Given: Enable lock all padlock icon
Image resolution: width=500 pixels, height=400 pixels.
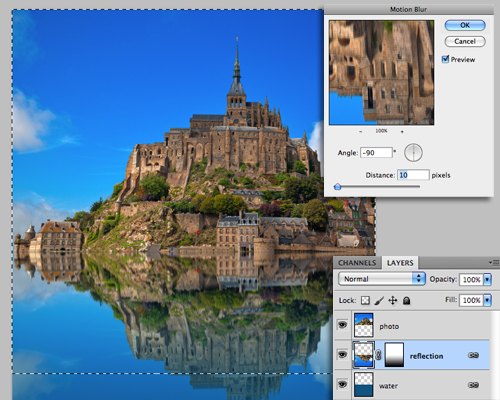Looking at the screenshot, I should [x=406, y=300].
